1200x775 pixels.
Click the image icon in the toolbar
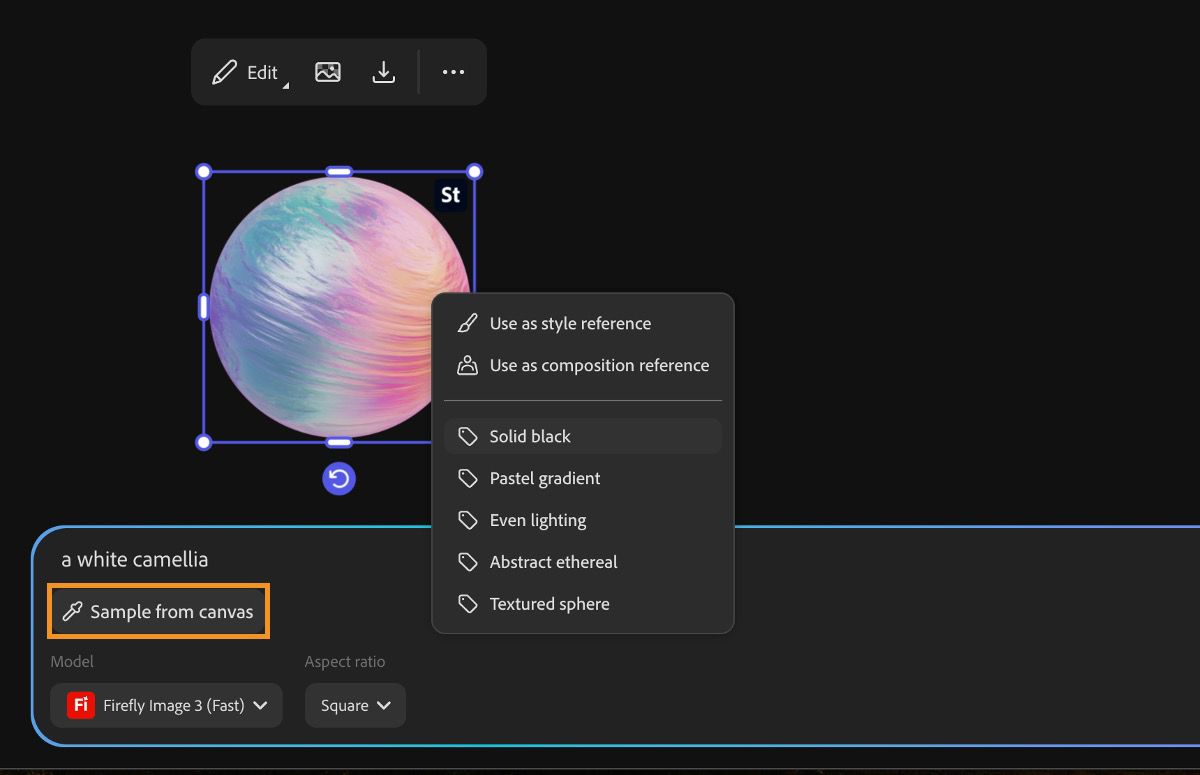point(328,72)
